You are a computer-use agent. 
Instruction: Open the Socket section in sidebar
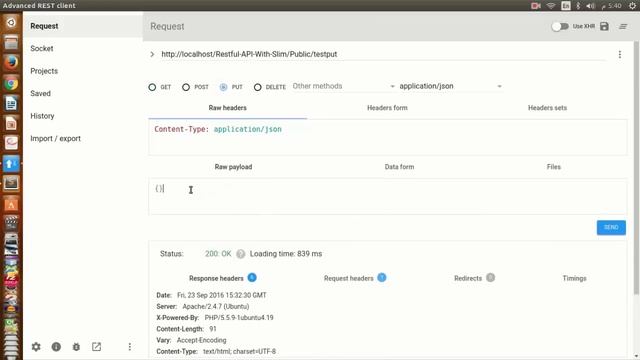click(83, 49)
